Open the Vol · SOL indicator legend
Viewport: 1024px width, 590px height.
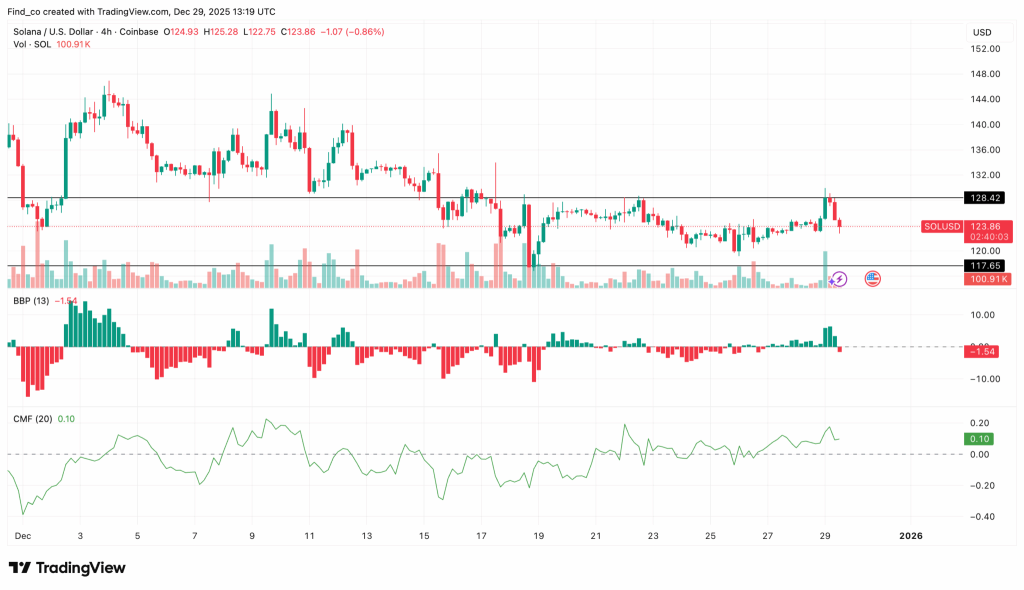click(31, 44)
